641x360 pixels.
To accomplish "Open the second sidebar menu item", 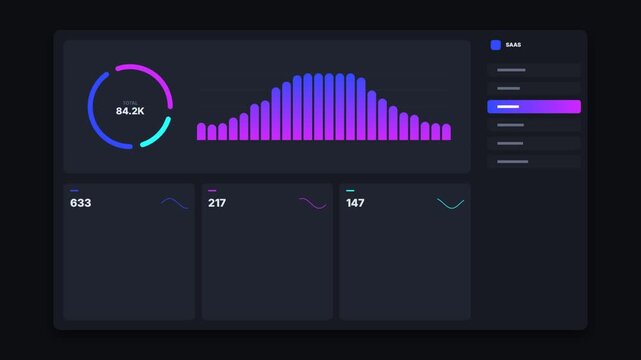I will click(534, 88).
